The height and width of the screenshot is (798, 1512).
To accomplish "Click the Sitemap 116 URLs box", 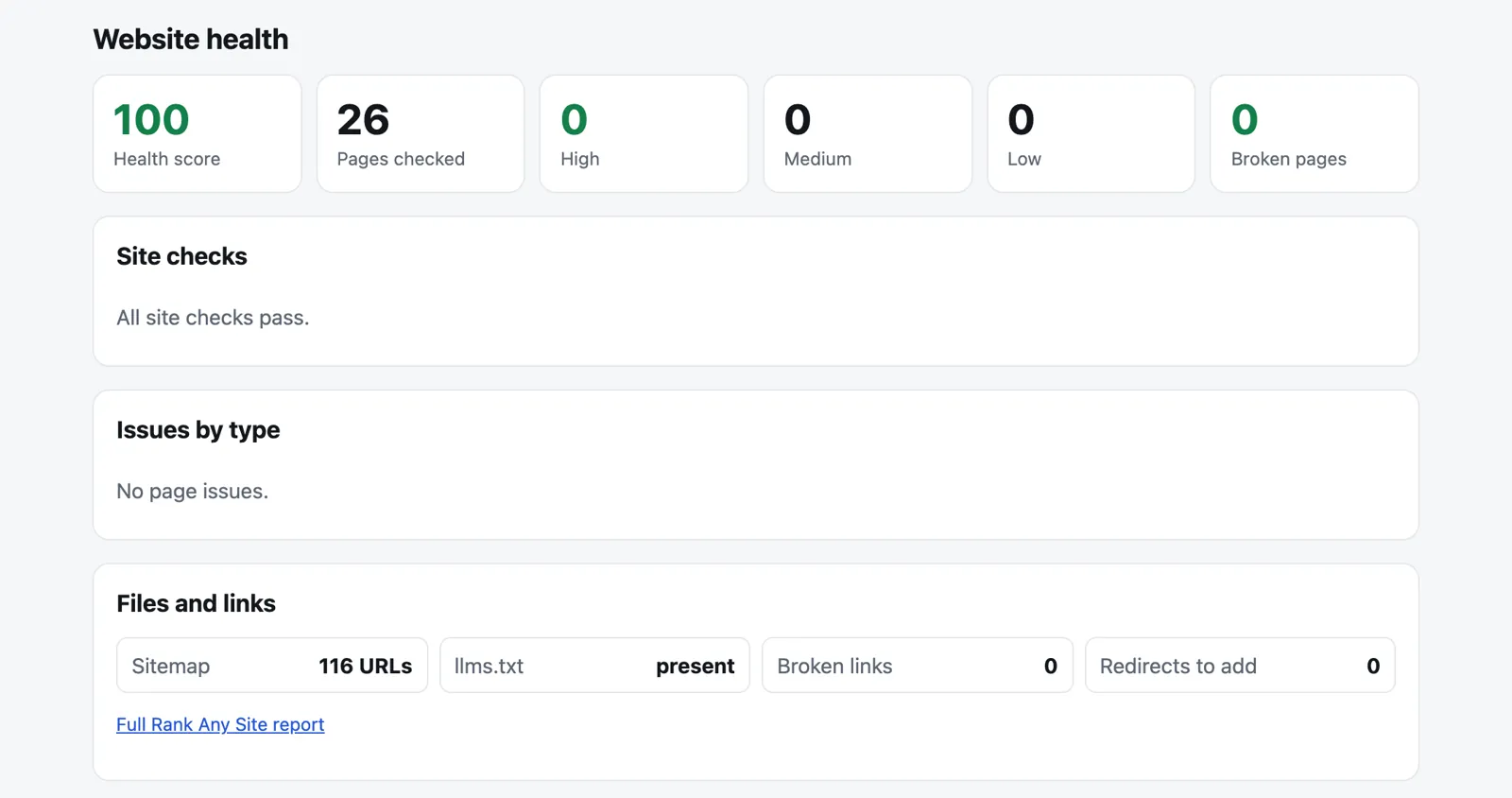I will (x=272, y=666).
